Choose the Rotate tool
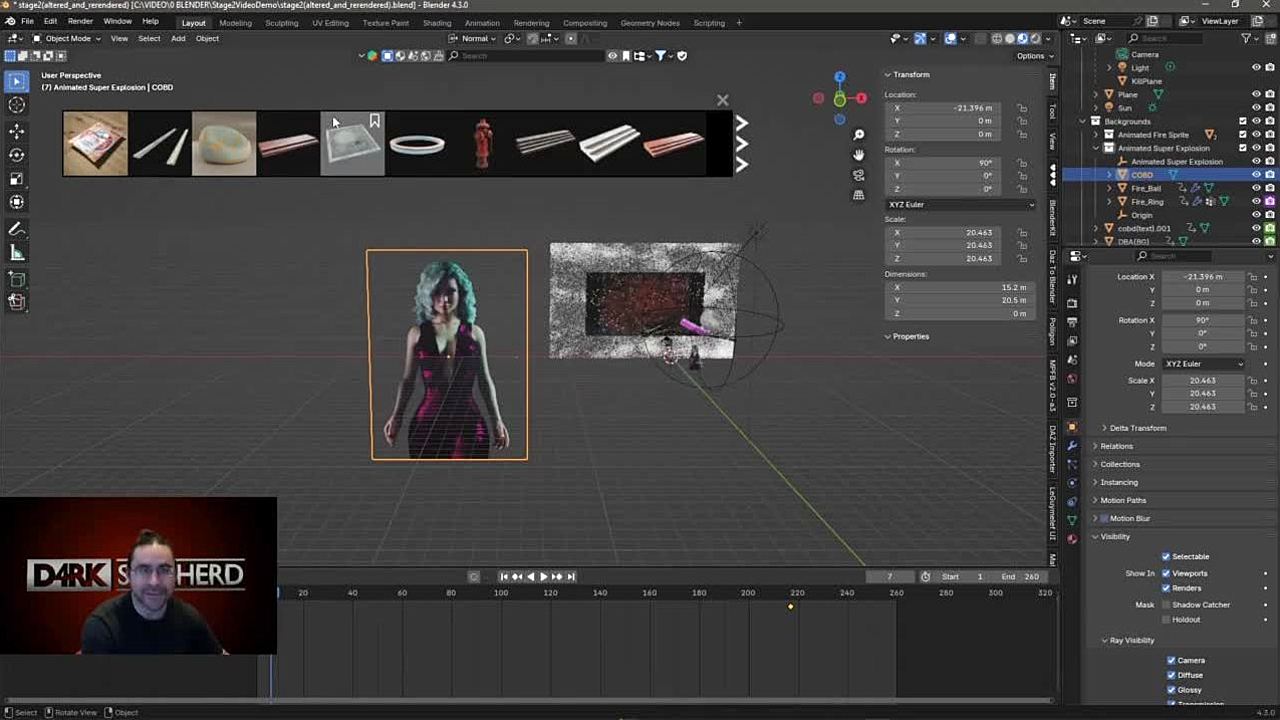The height and width of the screenshot is (720, 1280). click(x=17, y=155)
